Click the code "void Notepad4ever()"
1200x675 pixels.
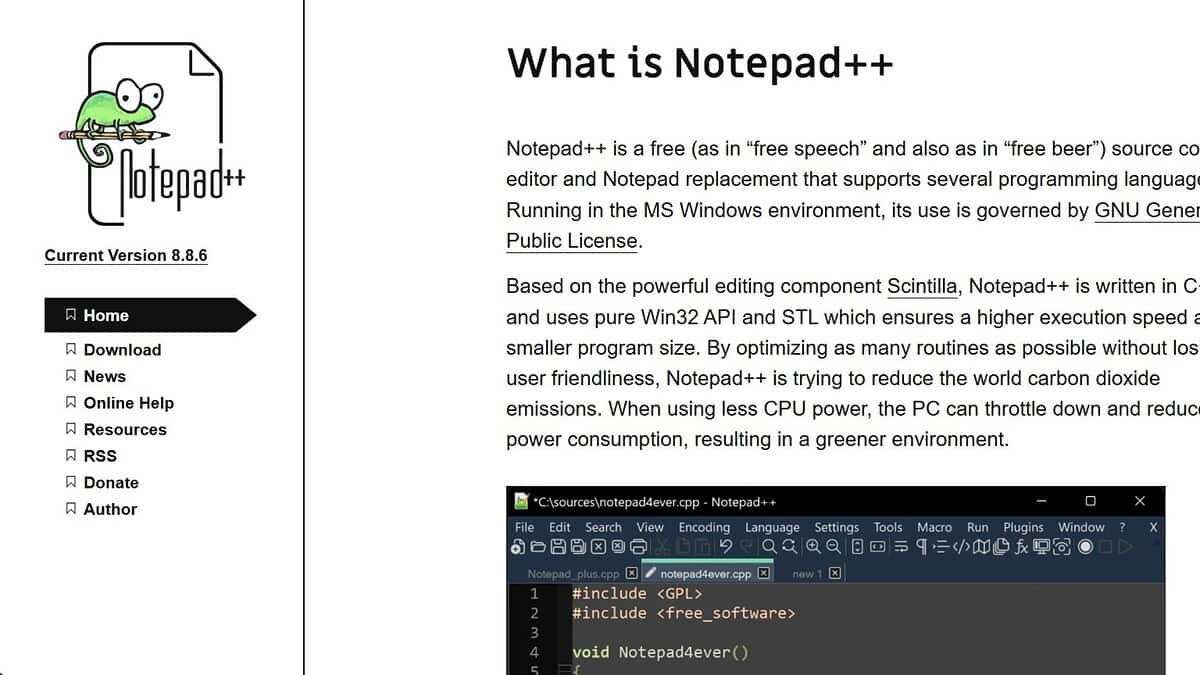point(660,652)
